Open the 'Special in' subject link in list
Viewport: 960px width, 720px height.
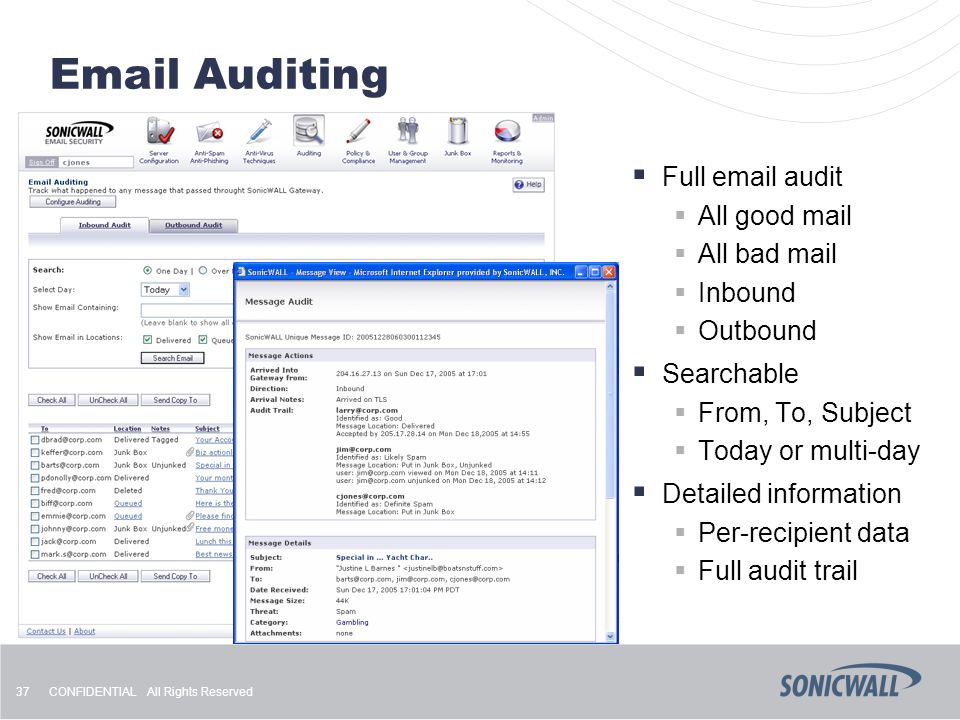(x=213, y=465)
